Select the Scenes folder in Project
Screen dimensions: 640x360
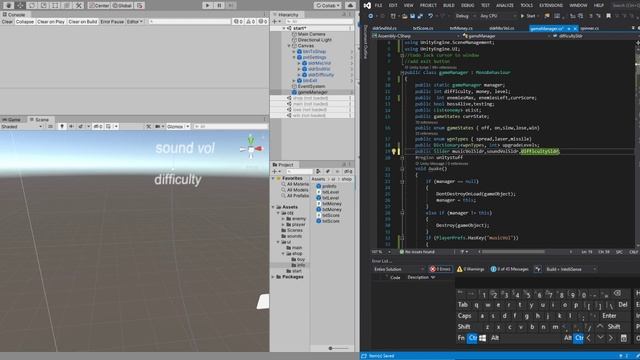point(295,230)
